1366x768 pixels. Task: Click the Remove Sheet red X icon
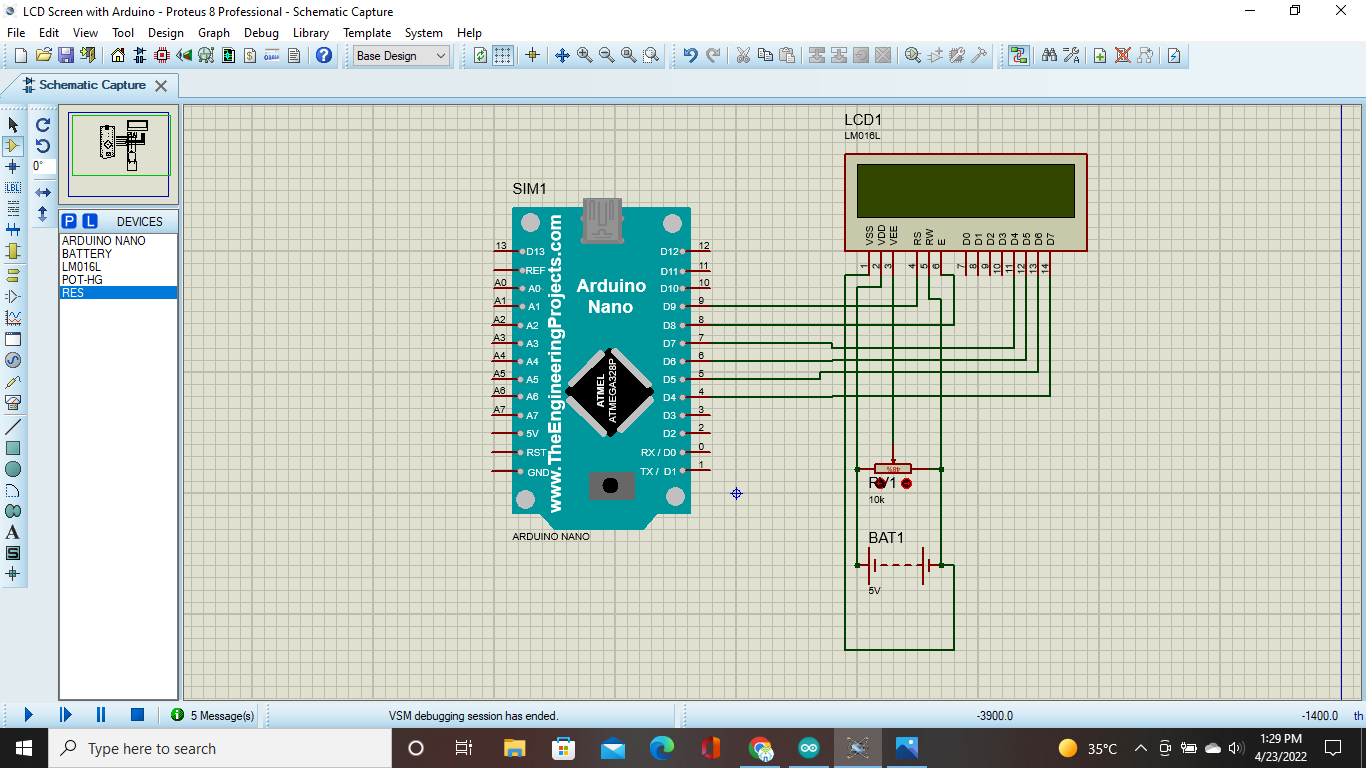pos(1123,56)
